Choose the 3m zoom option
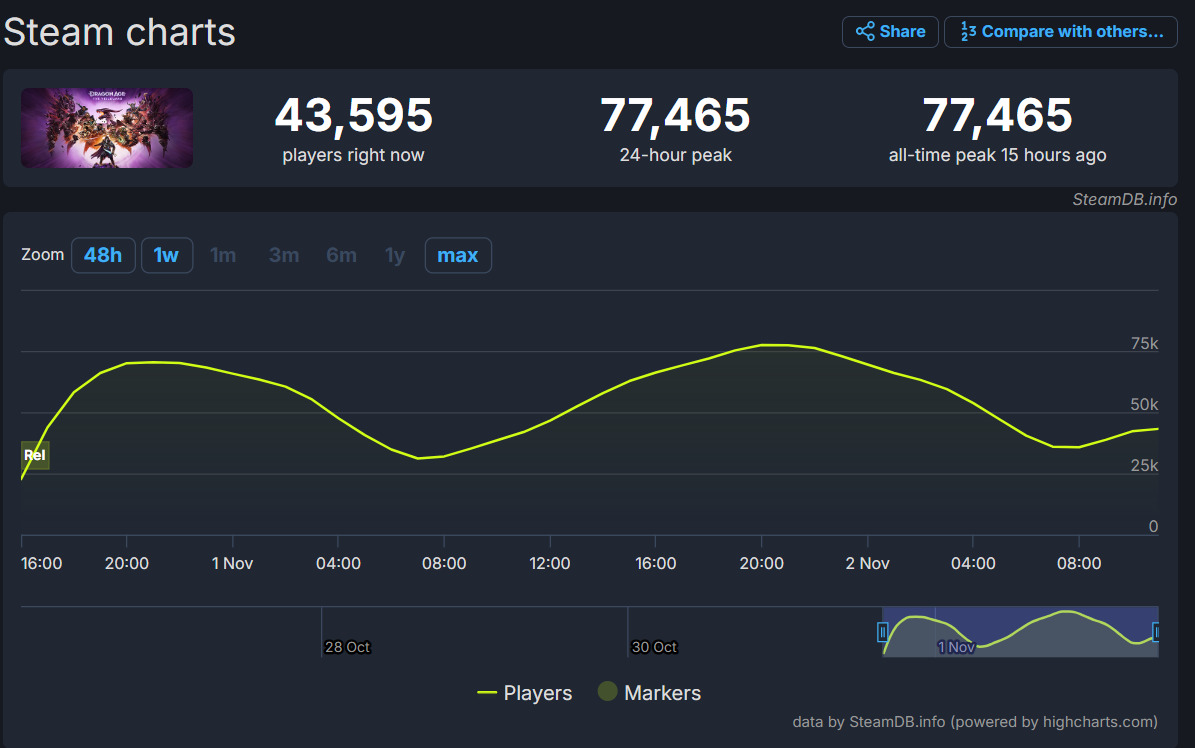Image resolution: width=1195 pixels, height=748 pixels. pyautogui.click(x=284, y=255)
